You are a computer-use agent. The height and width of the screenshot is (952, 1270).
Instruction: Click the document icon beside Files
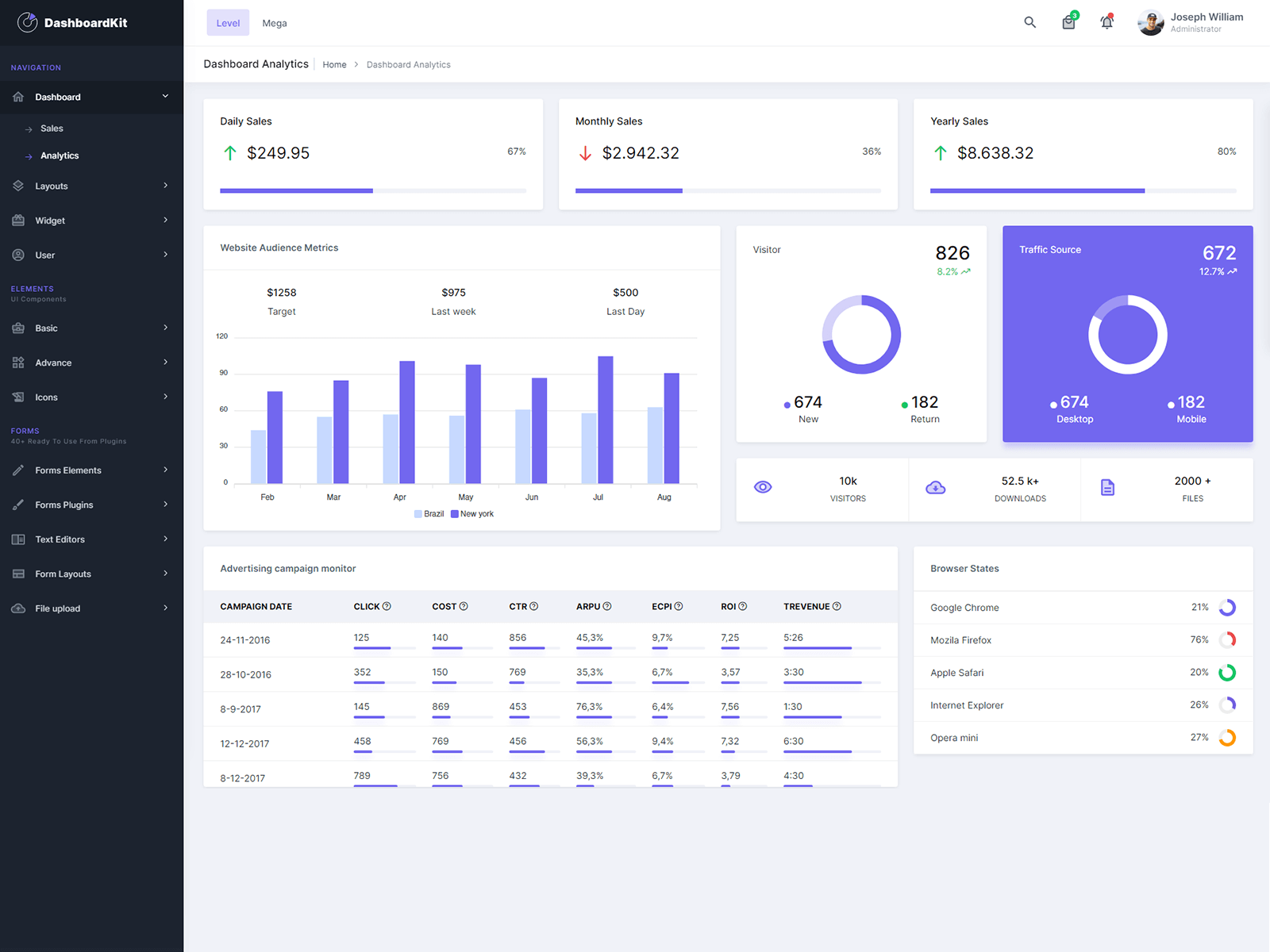[1107, 487]
